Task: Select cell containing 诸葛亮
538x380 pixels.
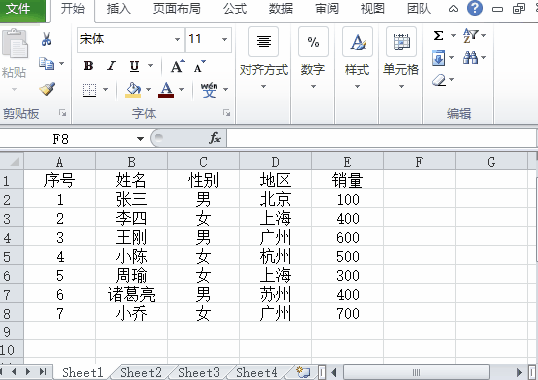Action: click(x=131, y=295)
